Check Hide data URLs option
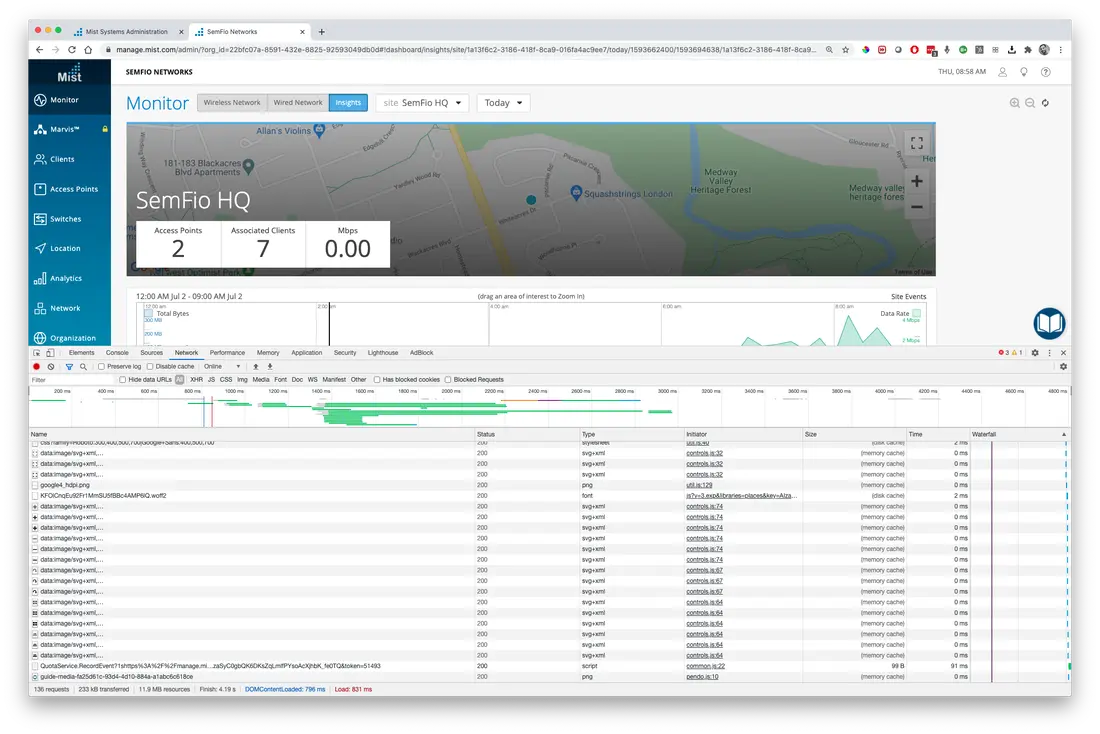Image resolution: width=1100 pixels, height=734 pixels. click(123, 380)
